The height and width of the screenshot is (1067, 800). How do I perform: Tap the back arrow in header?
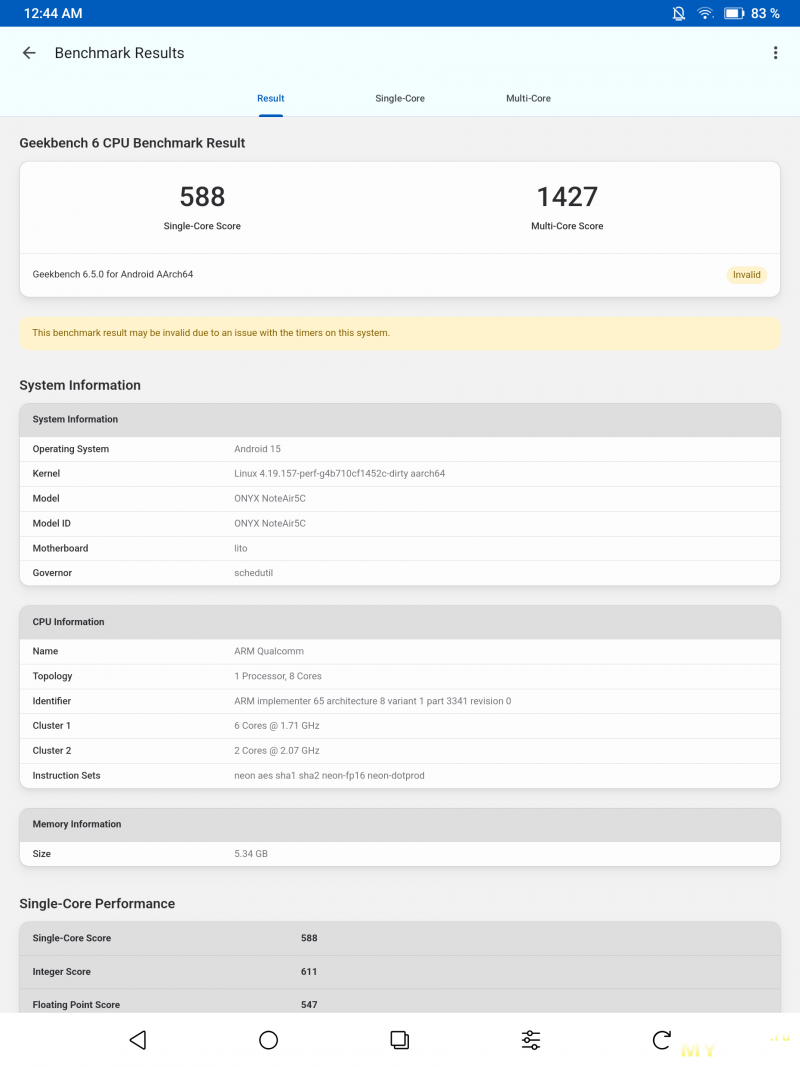[x=29, y=53]
